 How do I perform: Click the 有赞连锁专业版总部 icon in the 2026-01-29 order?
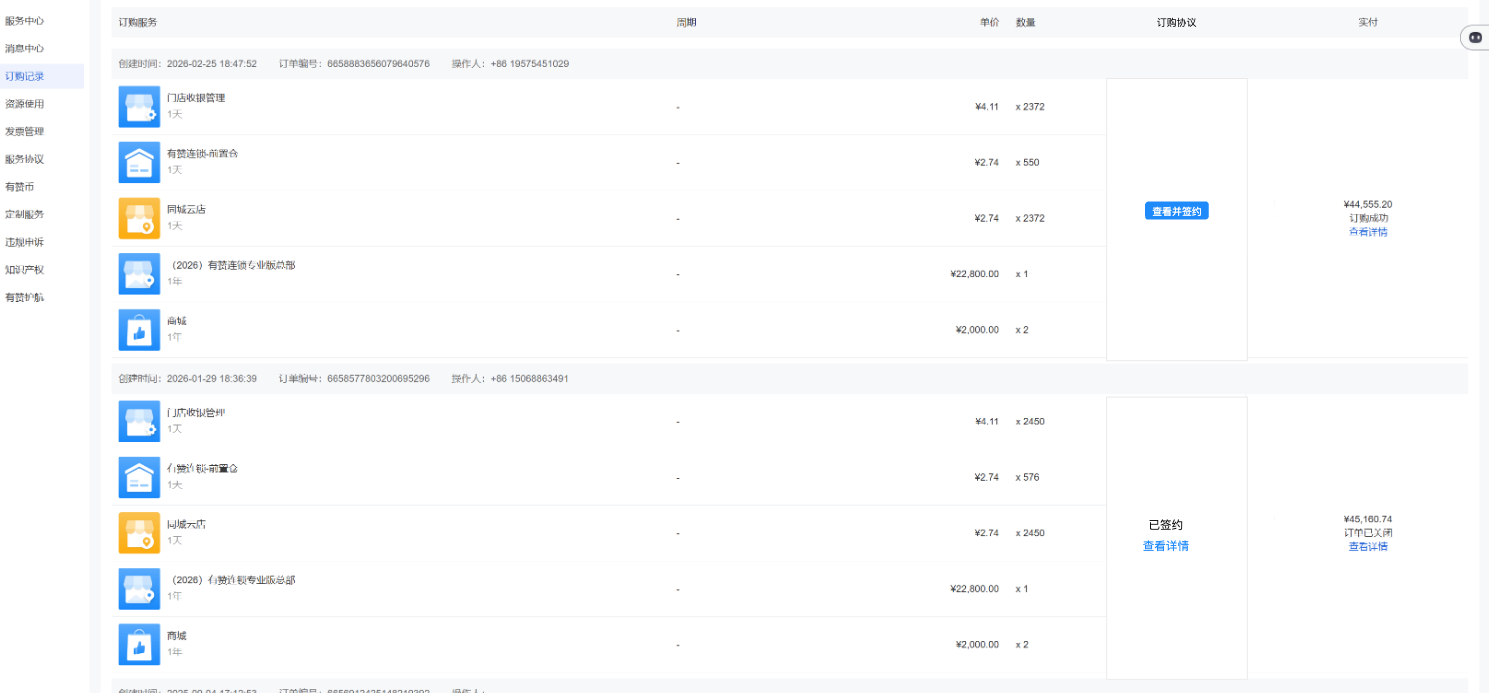coord(139,589)
